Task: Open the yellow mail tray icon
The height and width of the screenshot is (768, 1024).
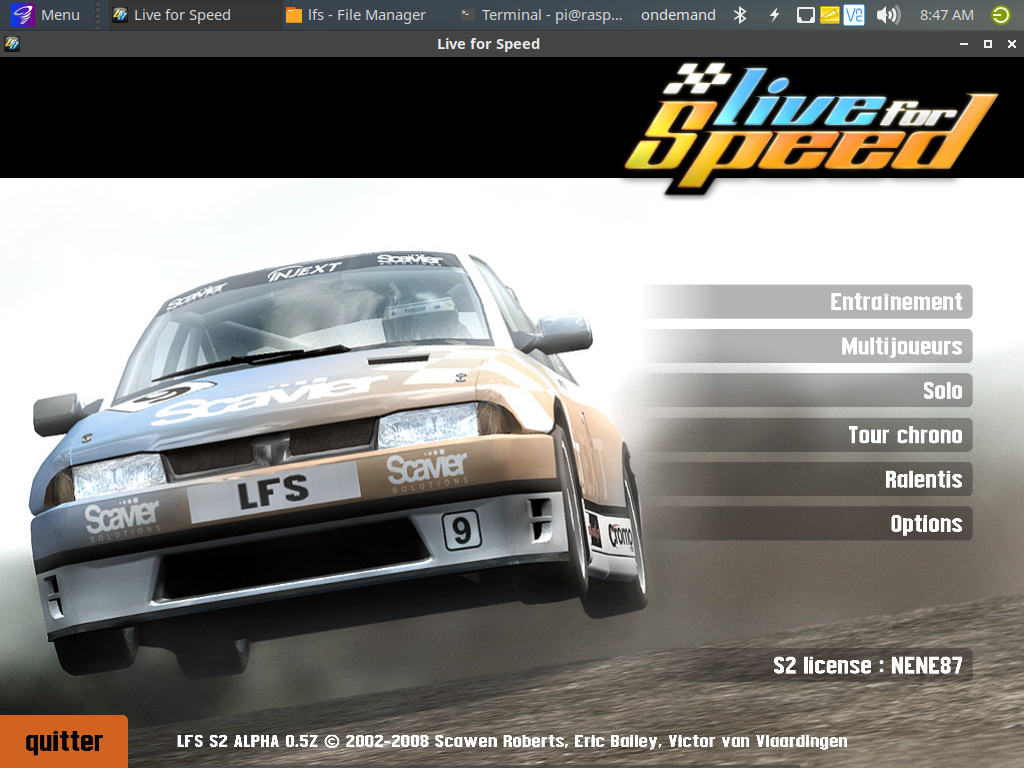Action: click(x=829, y=14)
